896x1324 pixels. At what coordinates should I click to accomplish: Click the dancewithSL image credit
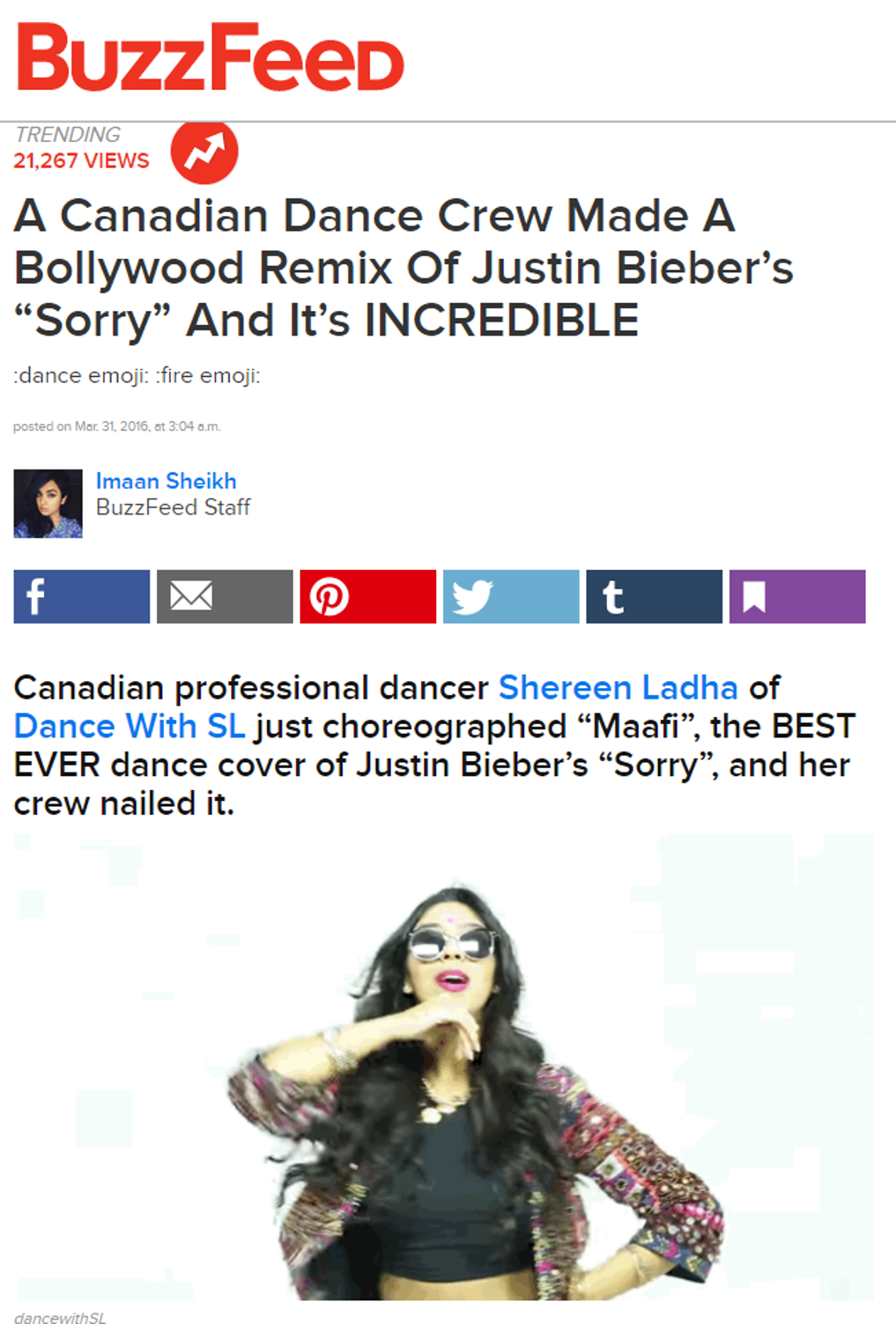(x=60, y=1317)
